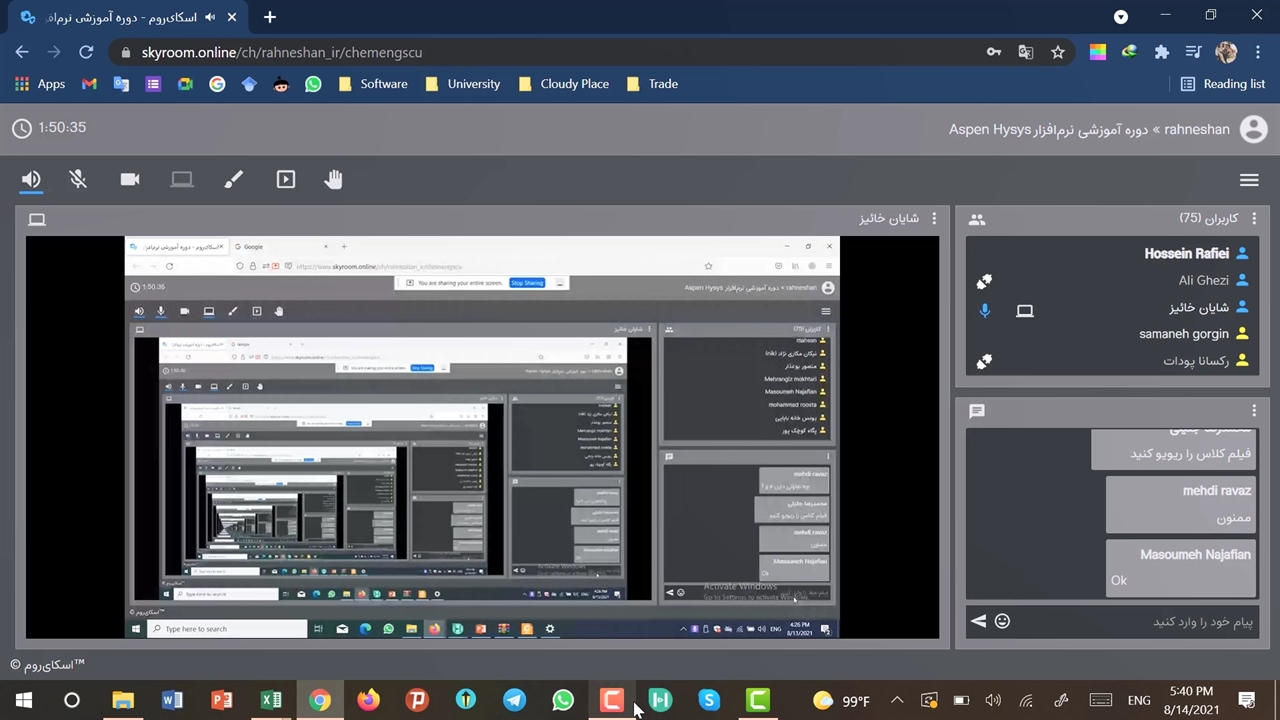Bookmark this page with star icon
The image size is (1280, 720).
coord(1058,52)
